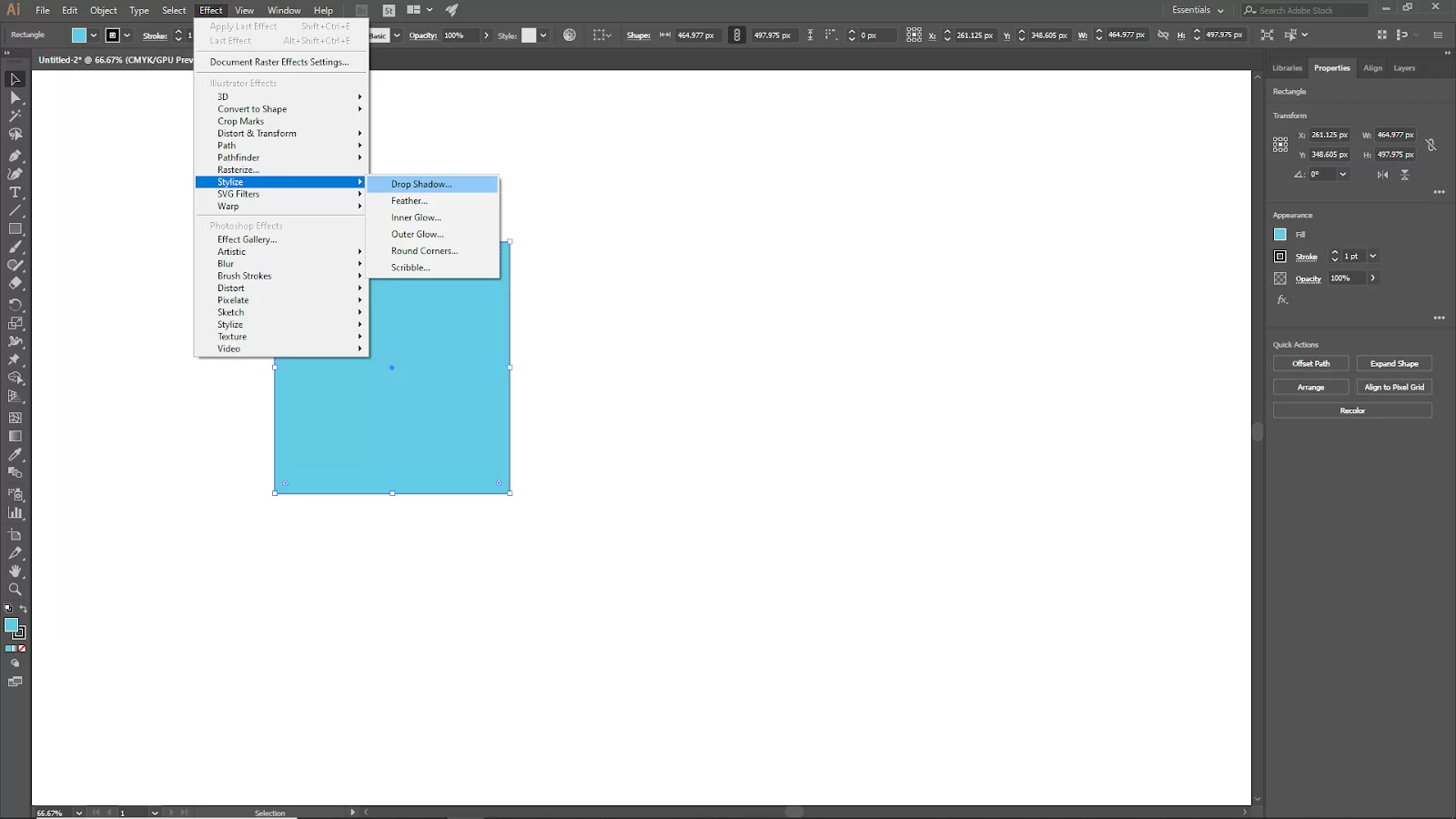
Task: Select the Shape Builder tool
Action: tap(15, 378)
